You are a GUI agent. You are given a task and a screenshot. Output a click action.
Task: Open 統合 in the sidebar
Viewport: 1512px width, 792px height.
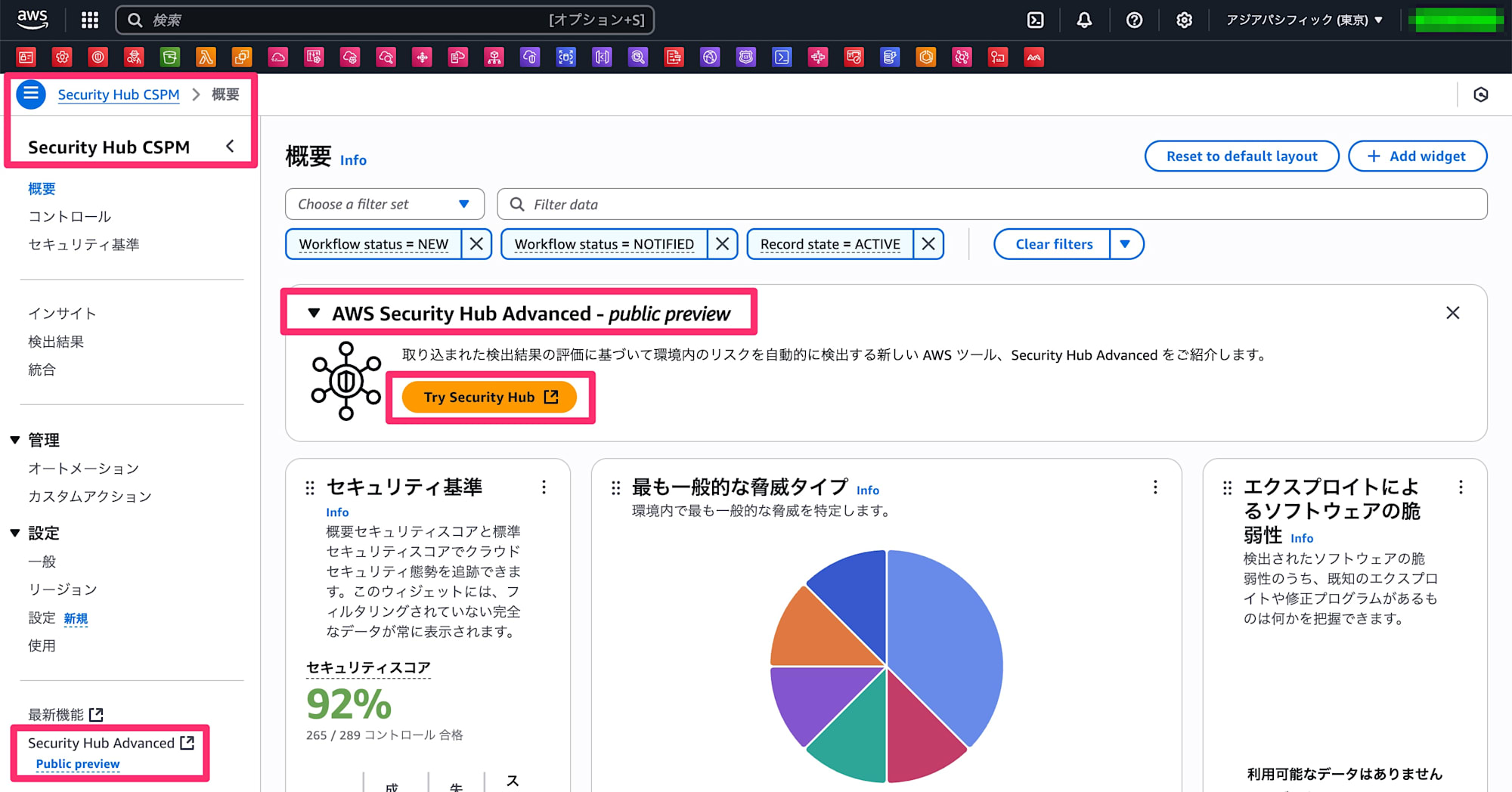(42, 370)
